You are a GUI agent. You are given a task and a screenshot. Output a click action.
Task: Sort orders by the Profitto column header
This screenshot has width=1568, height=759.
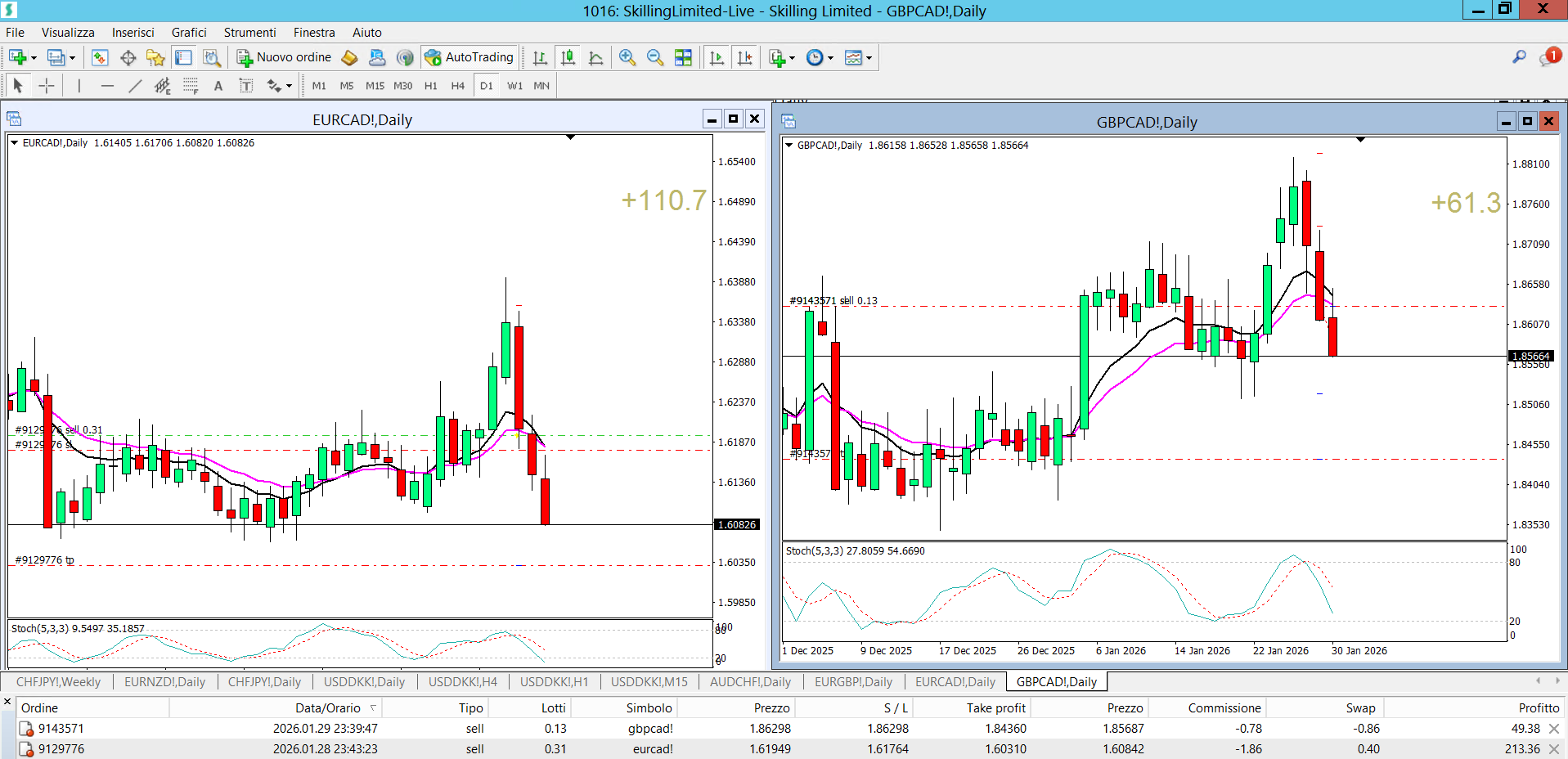1538,707
